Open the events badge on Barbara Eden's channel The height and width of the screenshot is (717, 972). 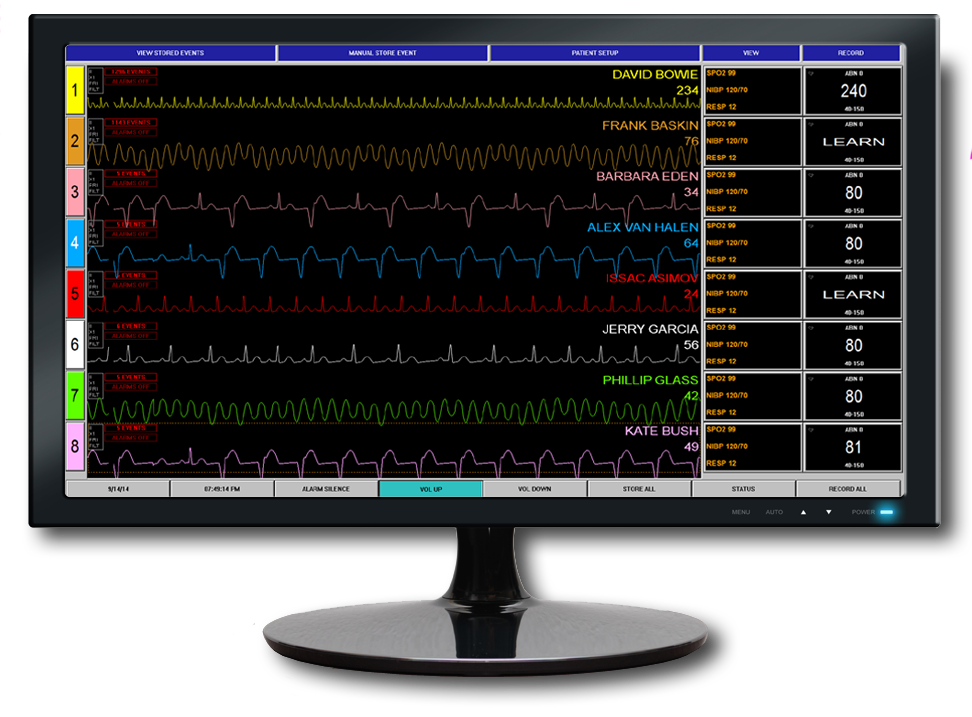(x=131, y=174)
